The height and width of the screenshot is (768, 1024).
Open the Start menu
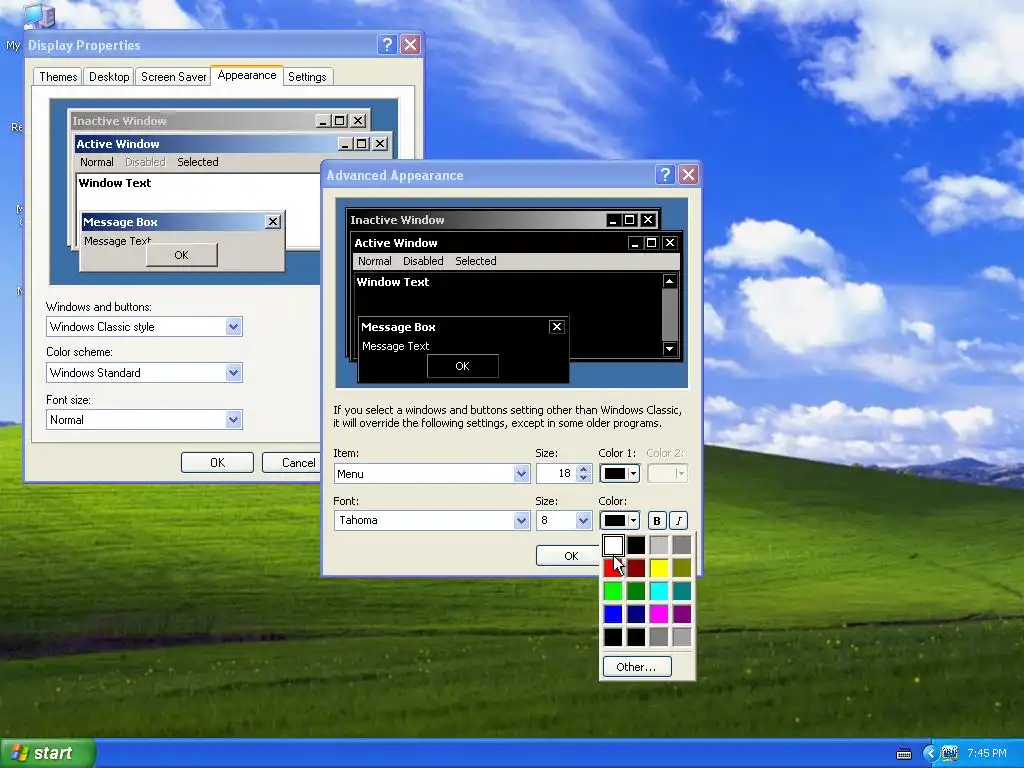click(x=47, y=753)
